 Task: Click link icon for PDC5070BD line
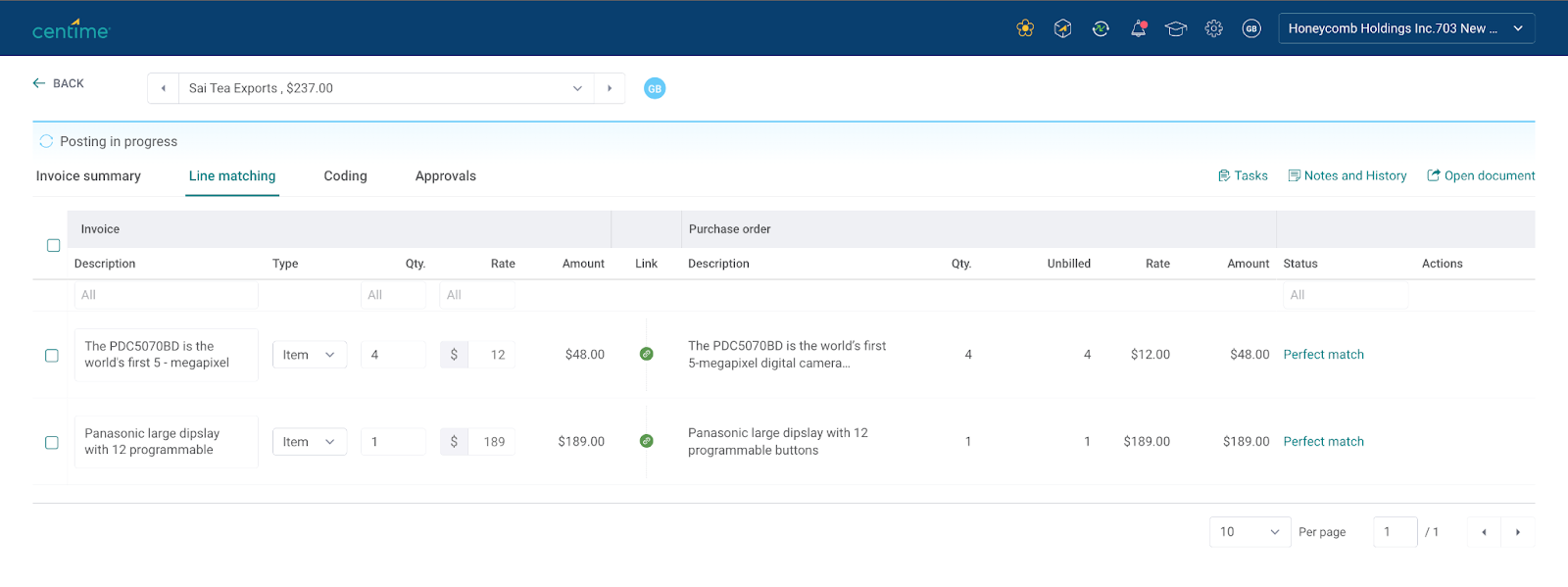coord(646,354)
